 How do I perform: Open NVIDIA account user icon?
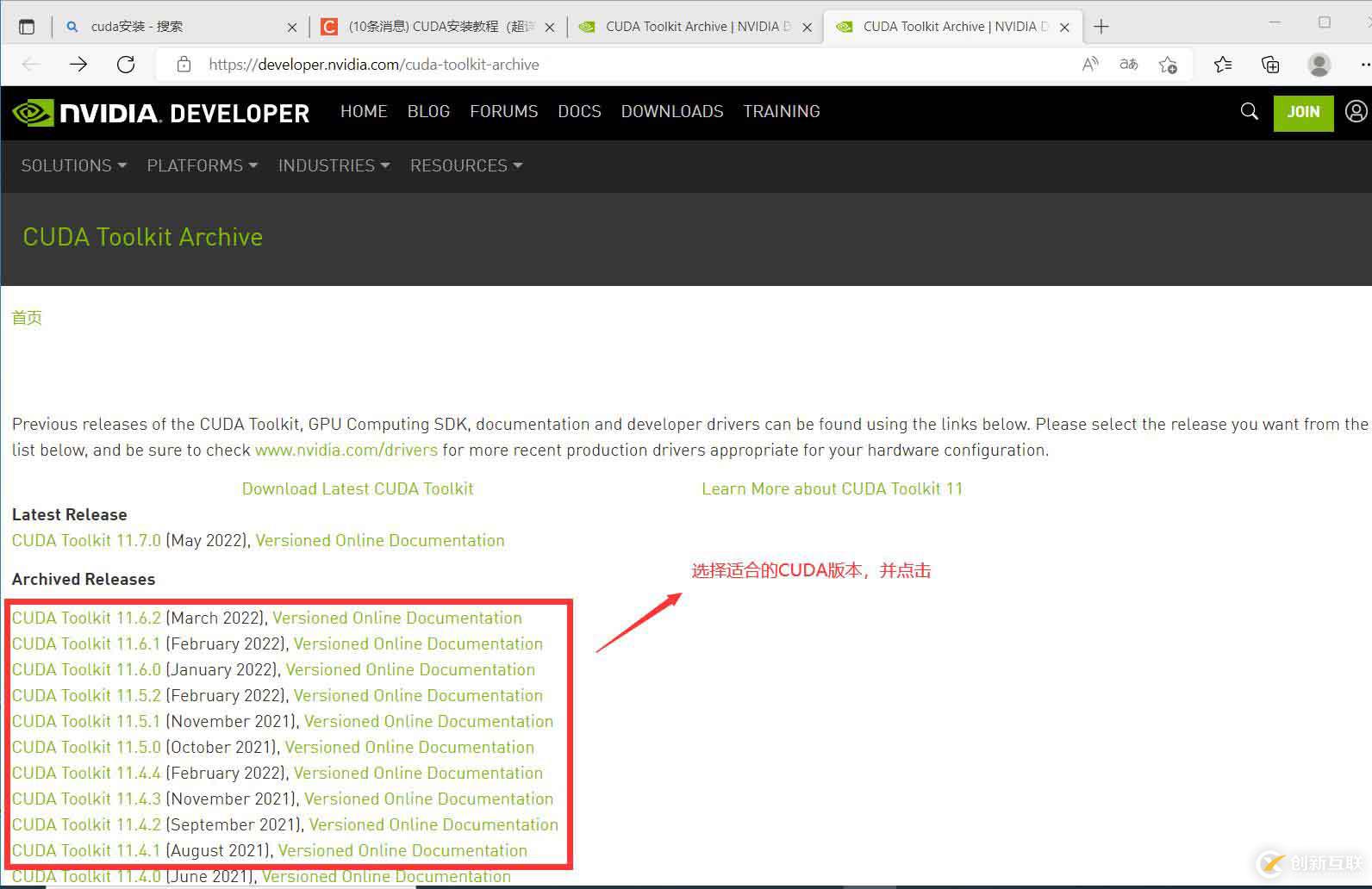pyautogui.click(x=1356, y=111)
